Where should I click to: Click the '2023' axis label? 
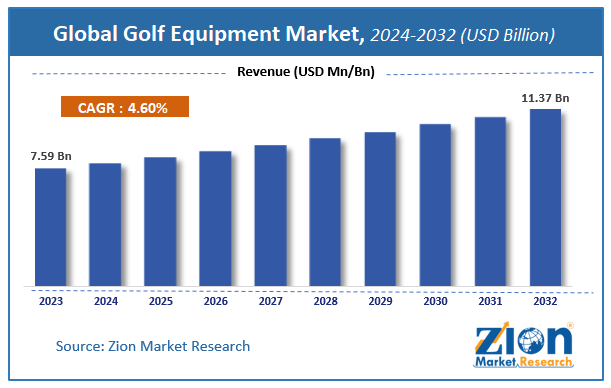click(51, 301)
